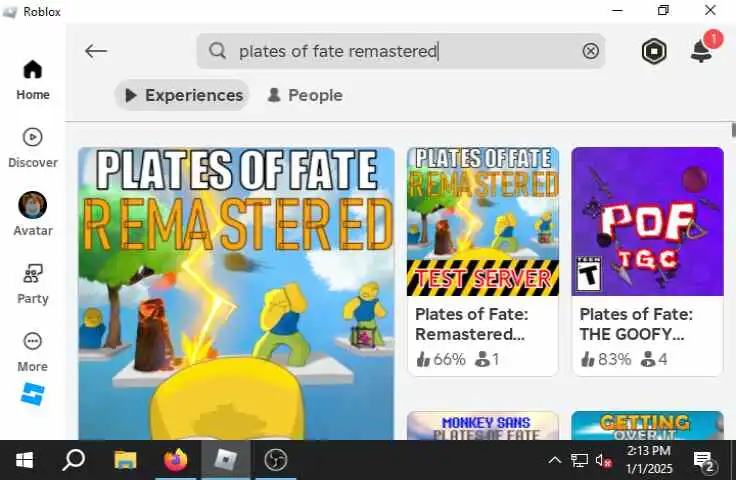The height and width of the screenshot is (480, 736).
Task: Click the muted volume tray icon
Action: pos(603,461)
